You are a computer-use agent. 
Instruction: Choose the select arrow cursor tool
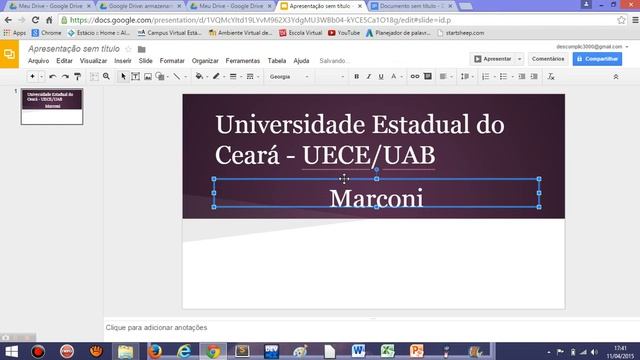point(123,76)
